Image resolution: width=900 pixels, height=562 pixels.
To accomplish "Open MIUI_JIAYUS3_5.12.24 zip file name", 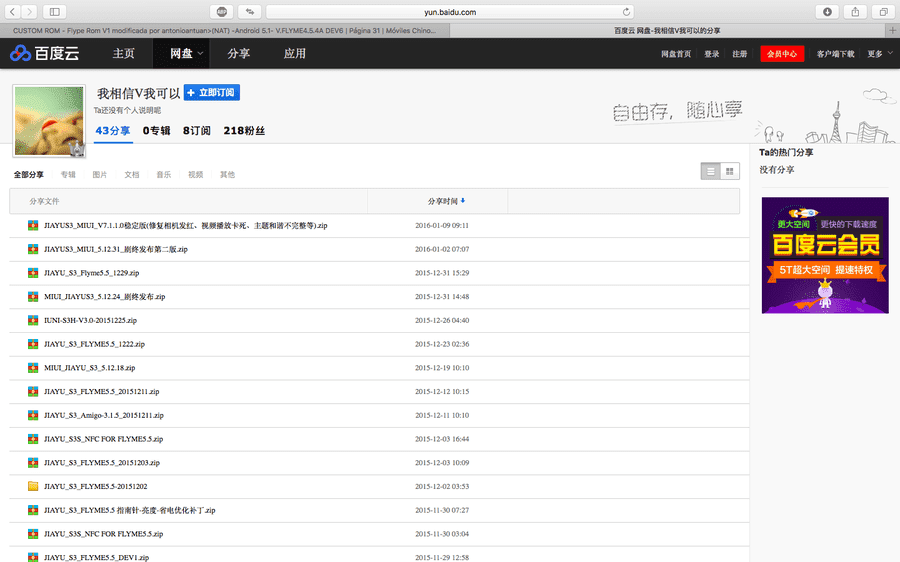I will pyautogui.click(x=104, y=297).
